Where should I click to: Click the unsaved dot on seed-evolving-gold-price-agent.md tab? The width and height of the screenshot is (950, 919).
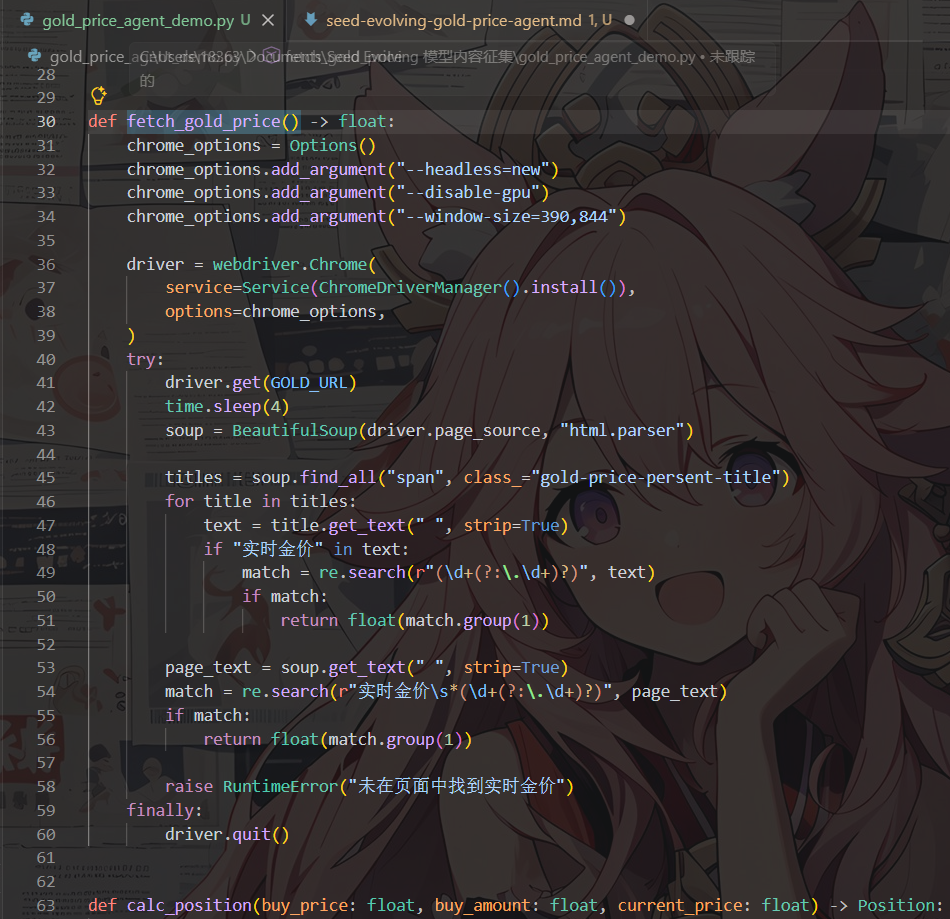click(629, 20)
